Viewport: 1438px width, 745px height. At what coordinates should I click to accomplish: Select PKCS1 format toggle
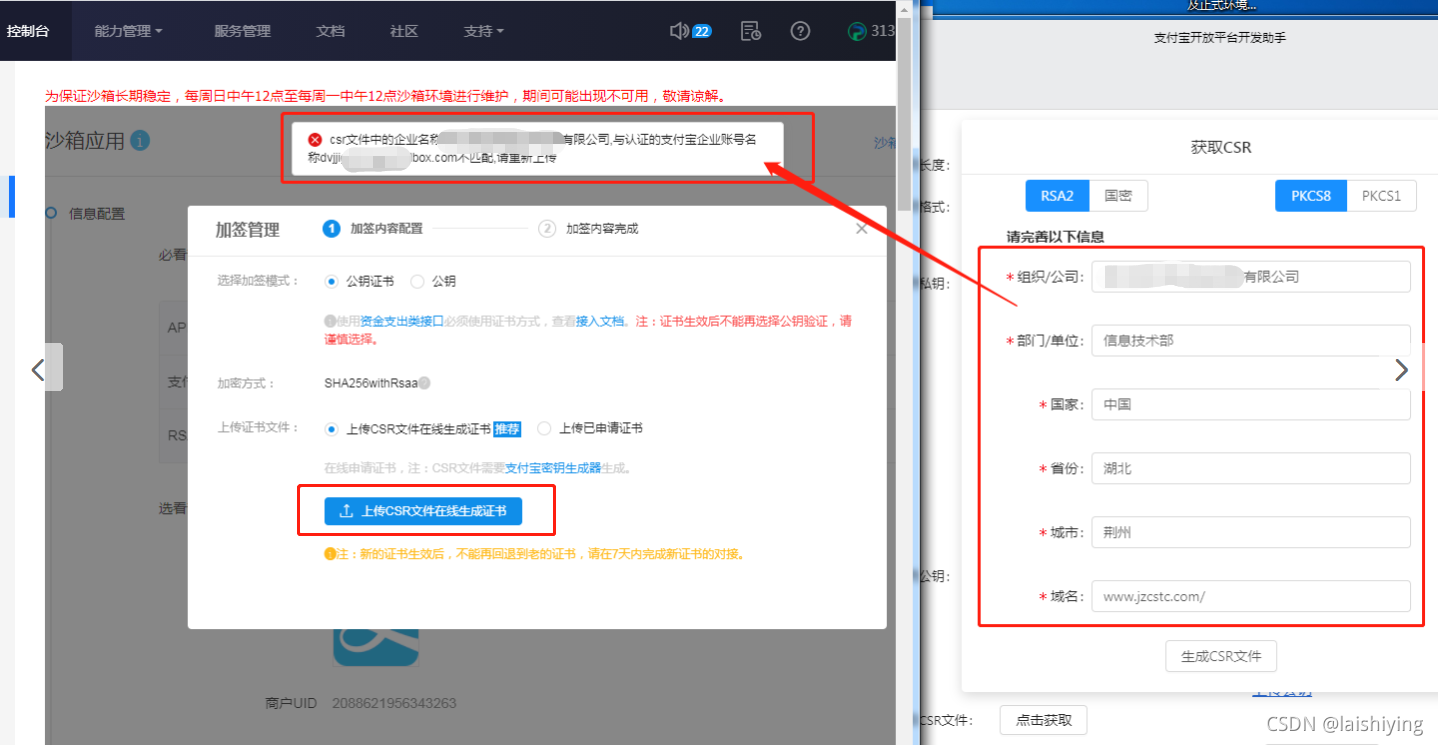(1382, 196)
